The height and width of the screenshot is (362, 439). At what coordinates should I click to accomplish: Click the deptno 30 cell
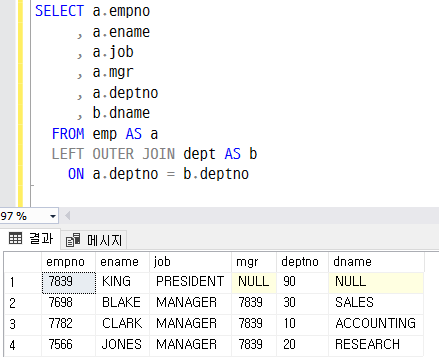coord(302,304)
